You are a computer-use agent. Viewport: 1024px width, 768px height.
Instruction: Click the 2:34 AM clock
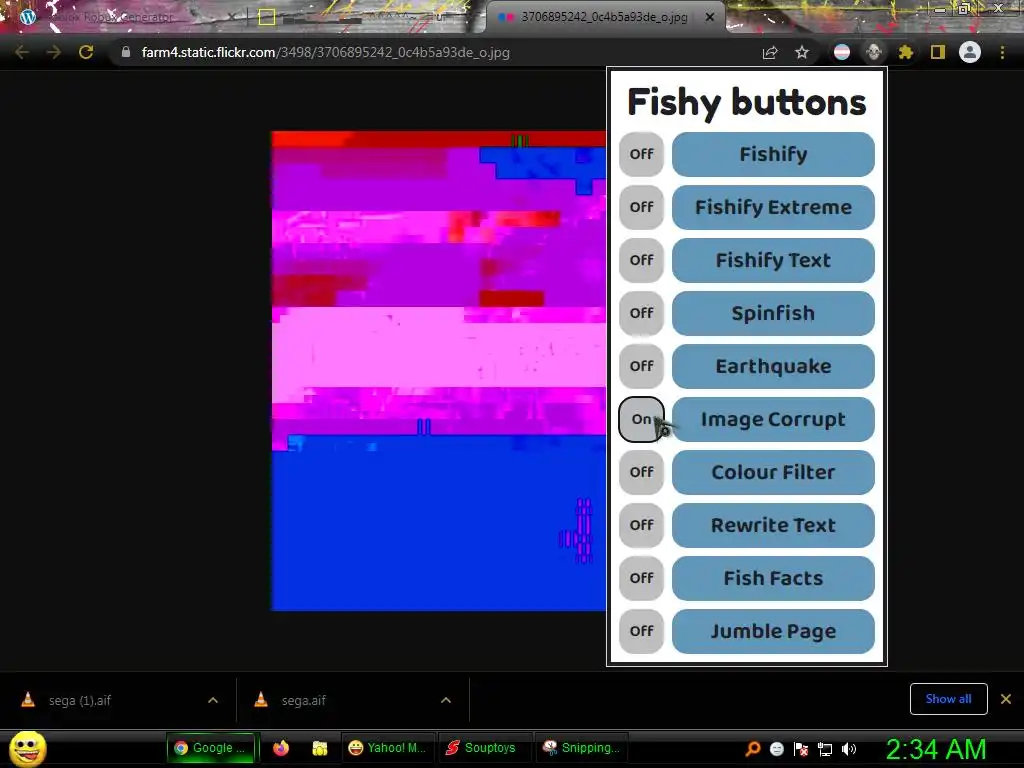pyautogui.click(x=936, y=749)
